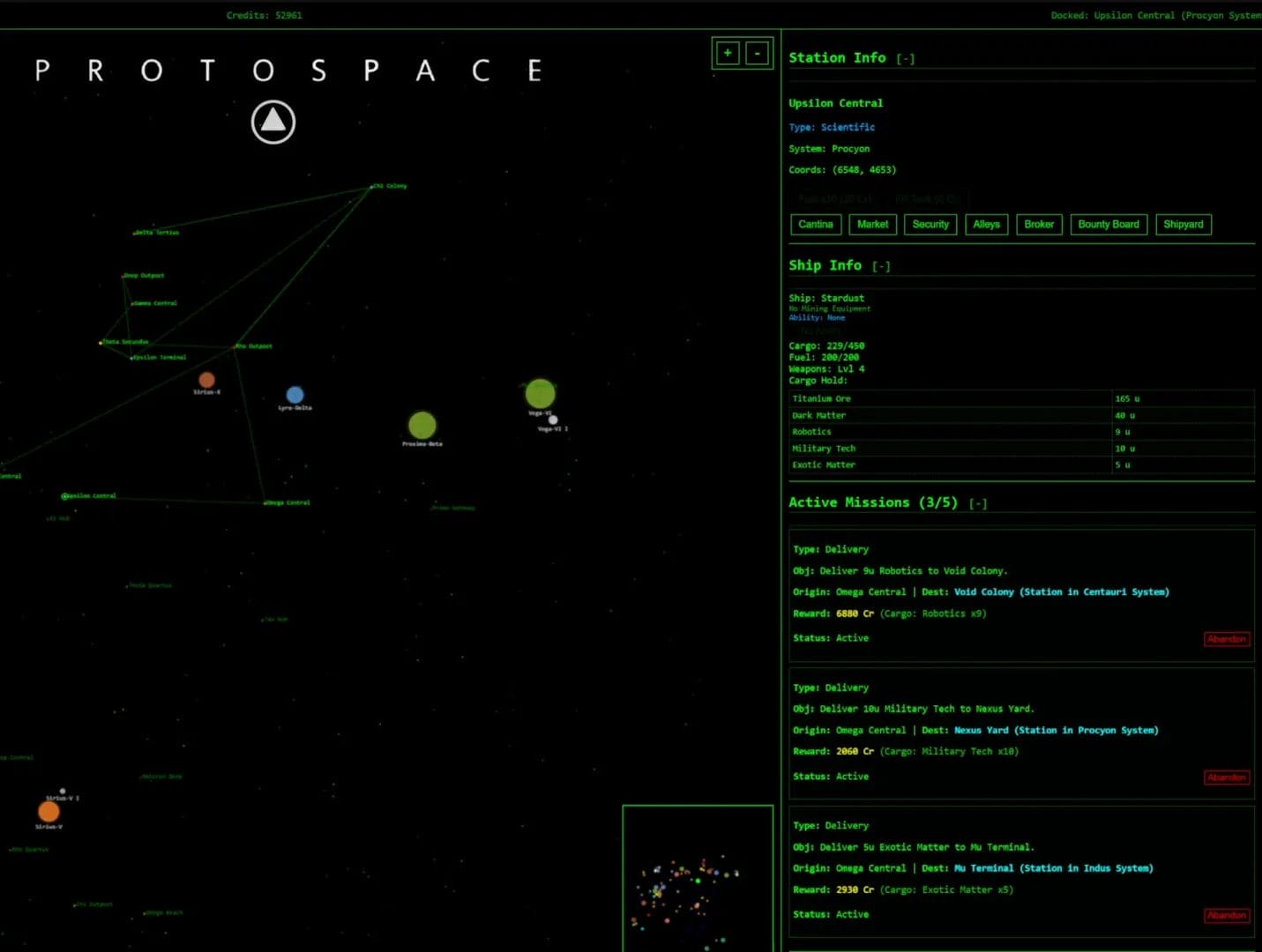The width and height of the screenshot is (1262, 952).
Task: Click inside the minimap at bottom right
Action: (697, 881)
